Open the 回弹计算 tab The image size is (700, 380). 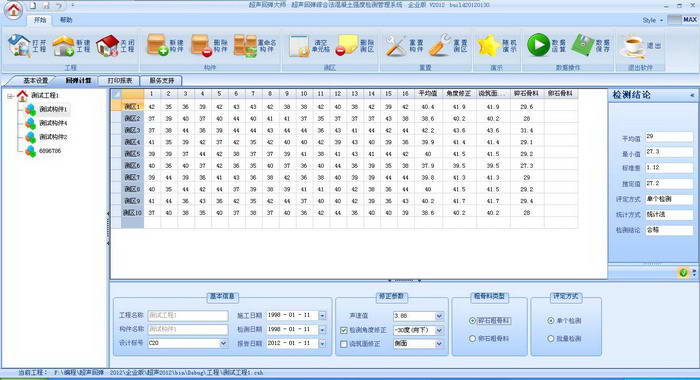coord(78,81)
